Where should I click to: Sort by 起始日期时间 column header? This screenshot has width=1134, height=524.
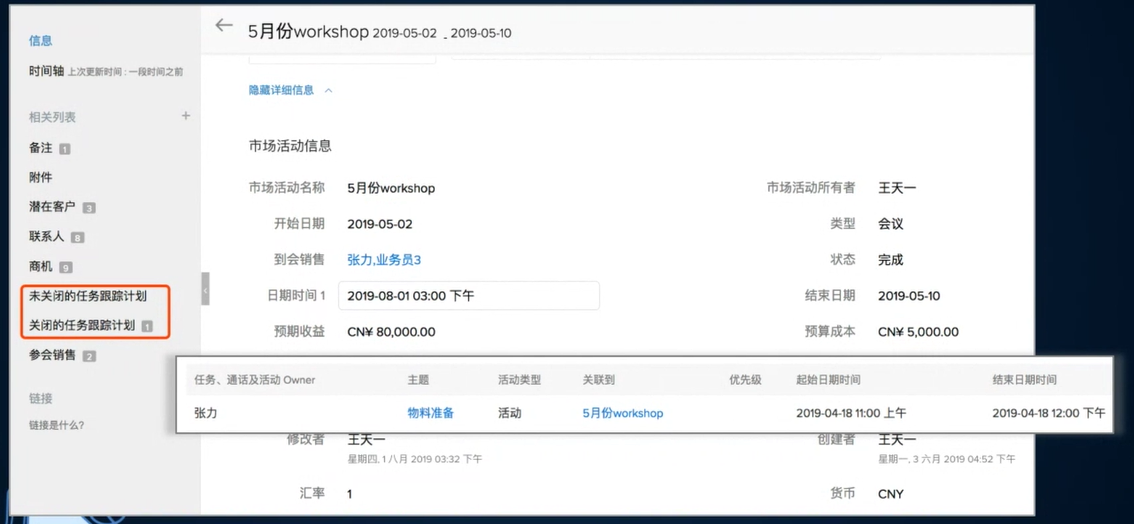coord(828,380)
